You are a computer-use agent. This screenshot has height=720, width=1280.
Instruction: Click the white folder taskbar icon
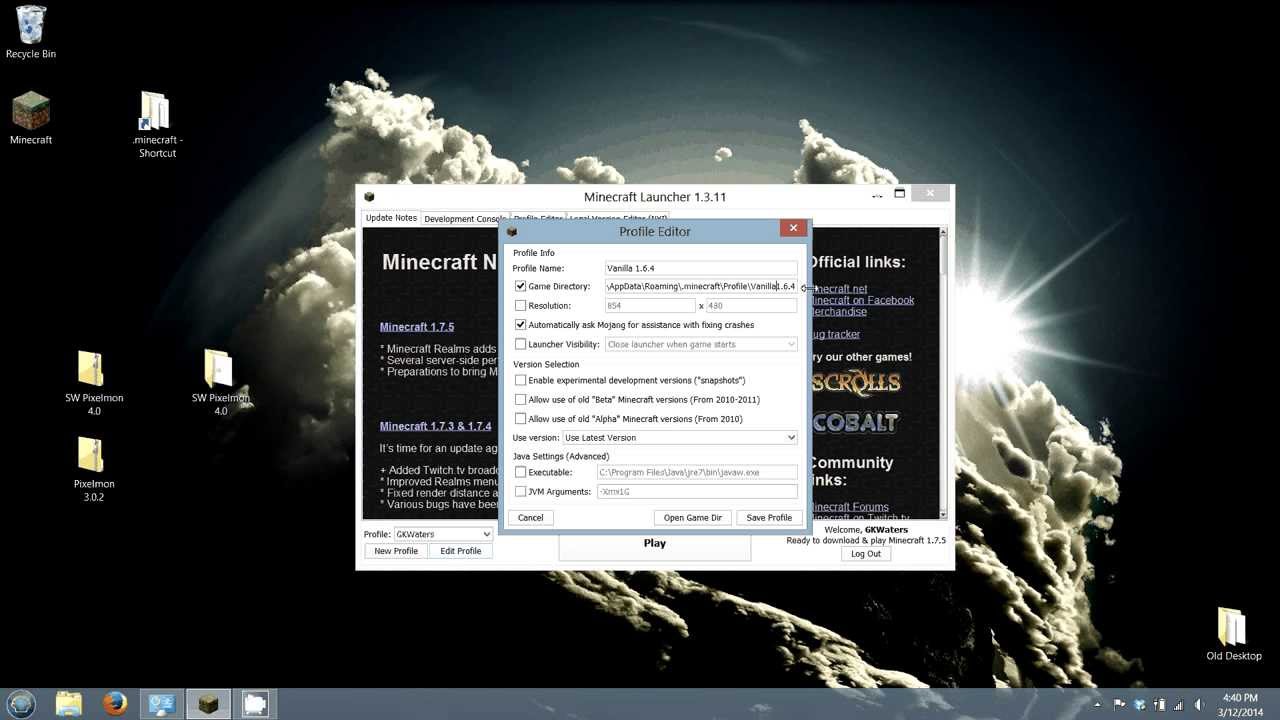pyautogui.click(x=254, y=704)
